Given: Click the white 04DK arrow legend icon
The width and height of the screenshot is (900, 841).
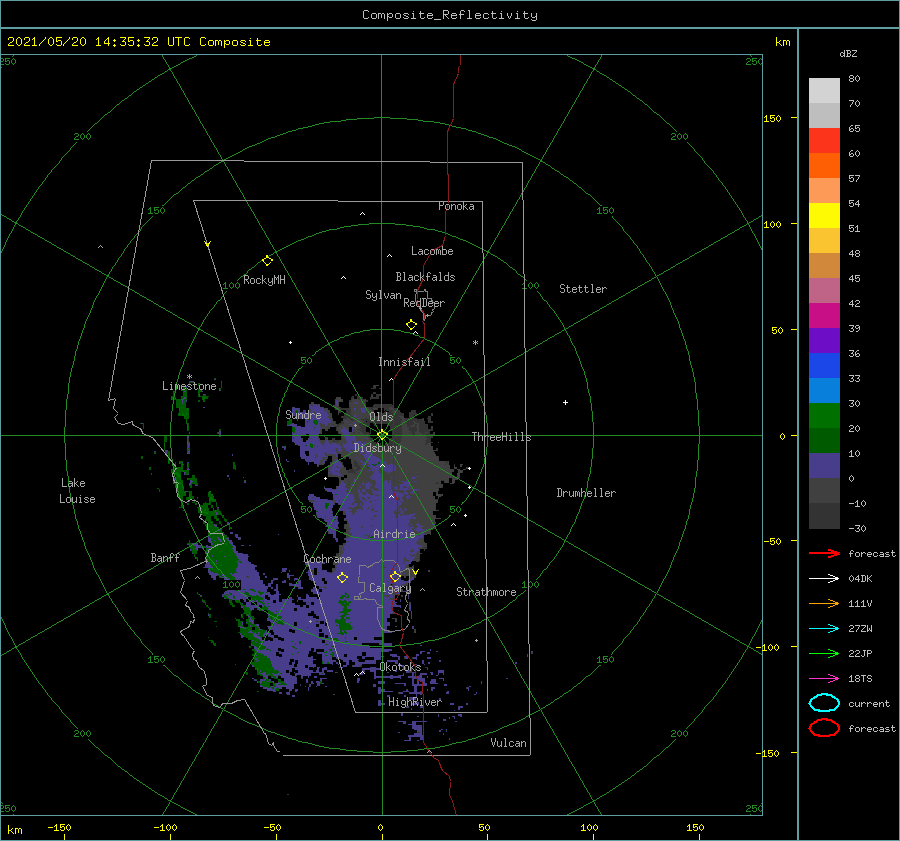Looking at the screenshot, I should (x=824, y=579).
